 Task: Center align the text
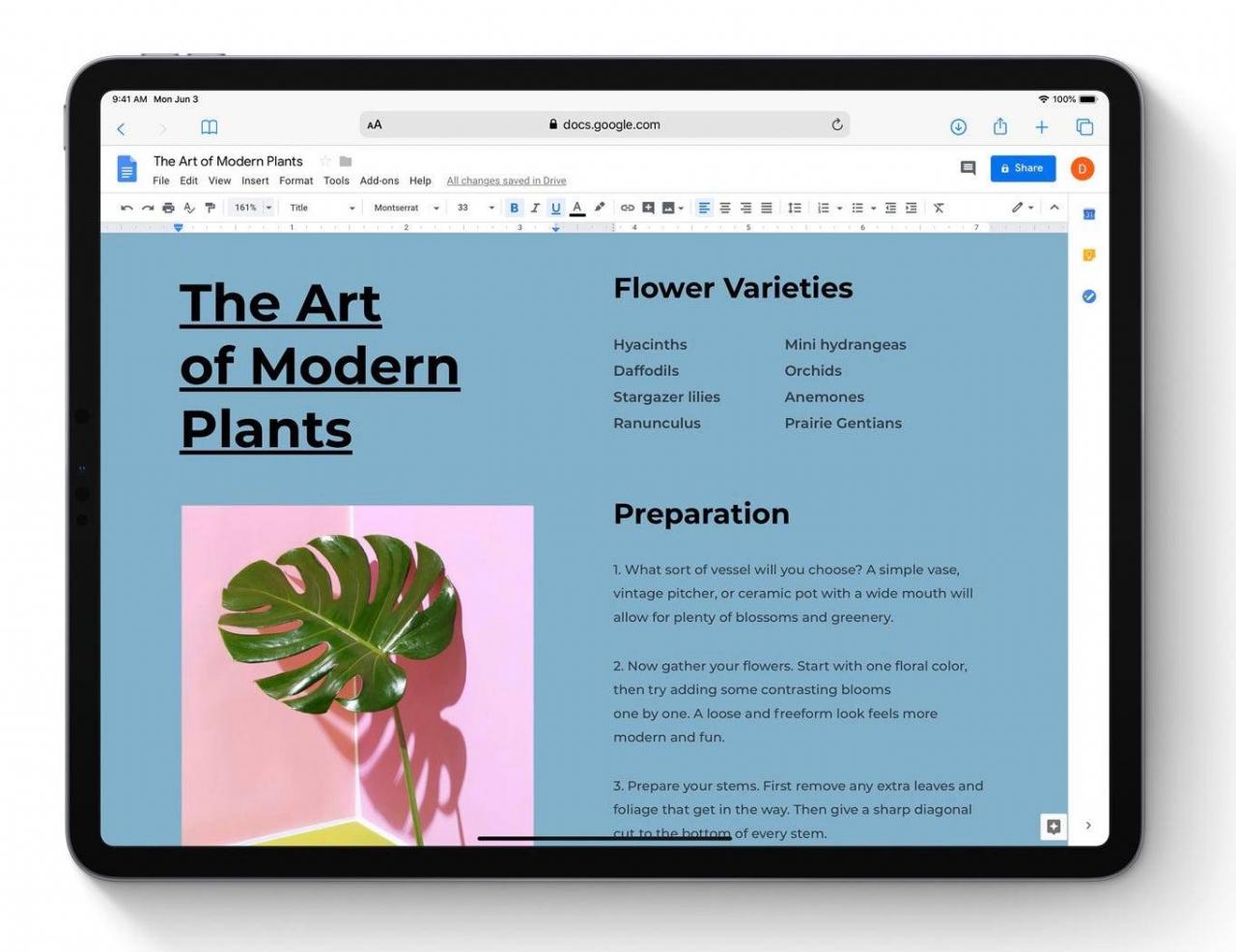(x=725, y=208)
